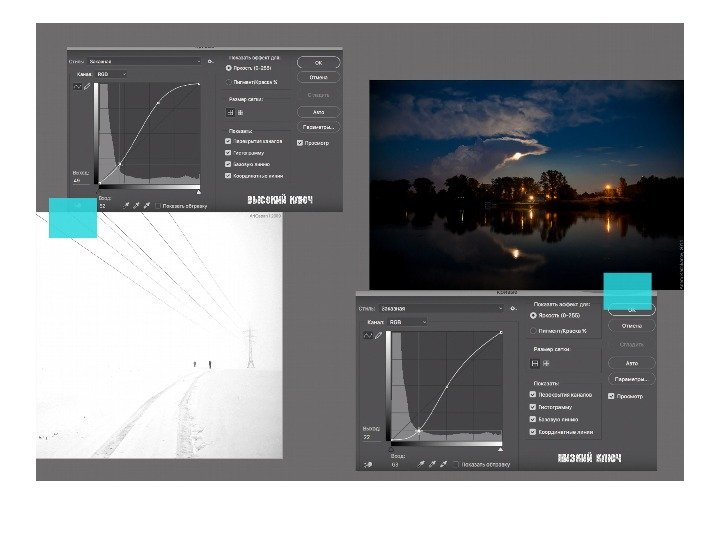Enable Показать обрезку checkbox in ВЫСОКИЙ КЛЮЧ dialog
This screenshot has height=540, width=720.
tap(158, 206)
